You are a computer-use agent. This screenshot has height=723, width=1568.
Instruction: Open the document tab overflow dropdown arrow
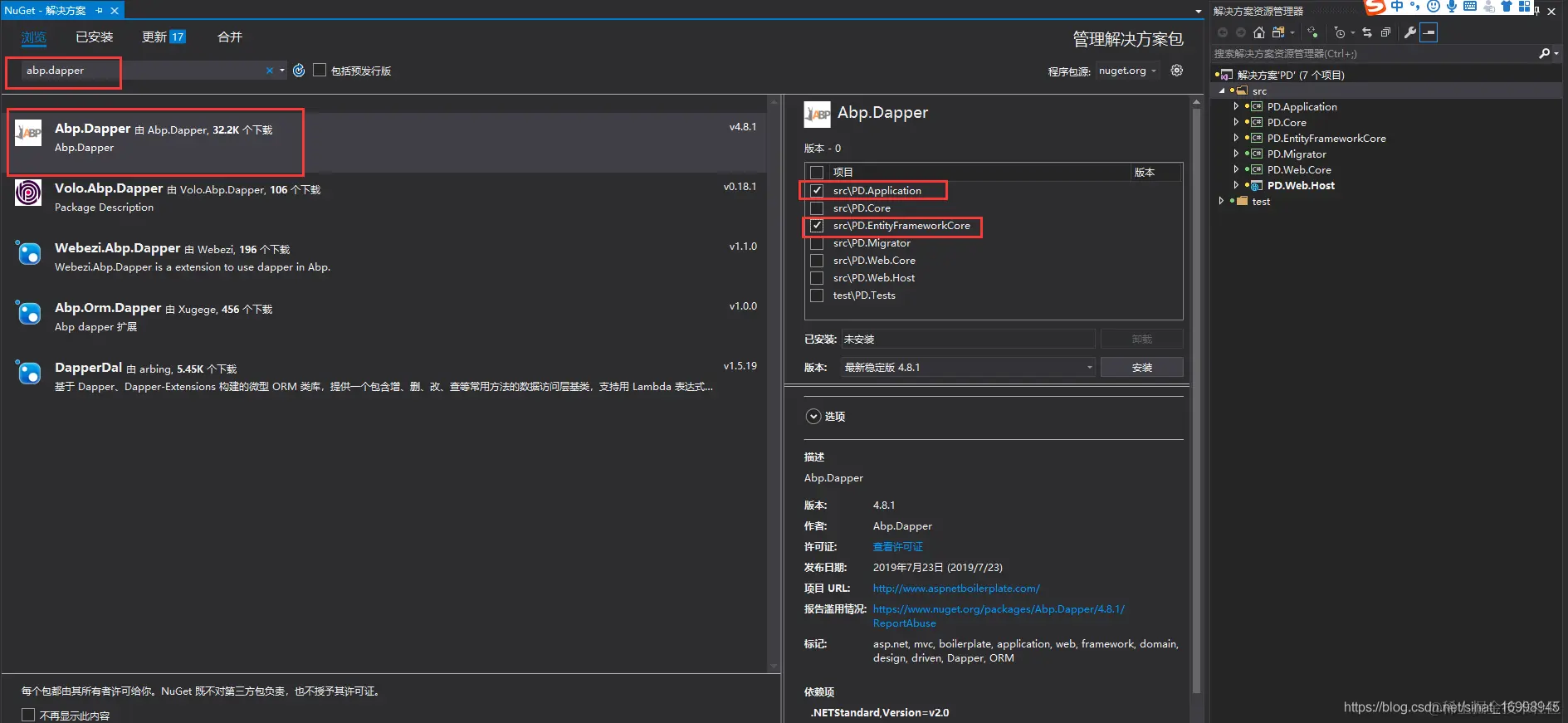[1198, 11]
